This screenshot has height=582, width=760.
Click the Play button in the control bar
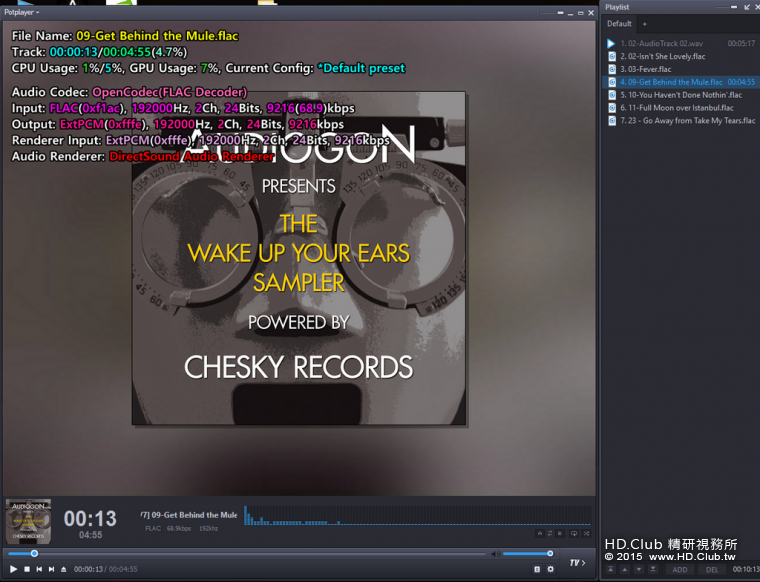pyautogui.click(x=13, y=569)
